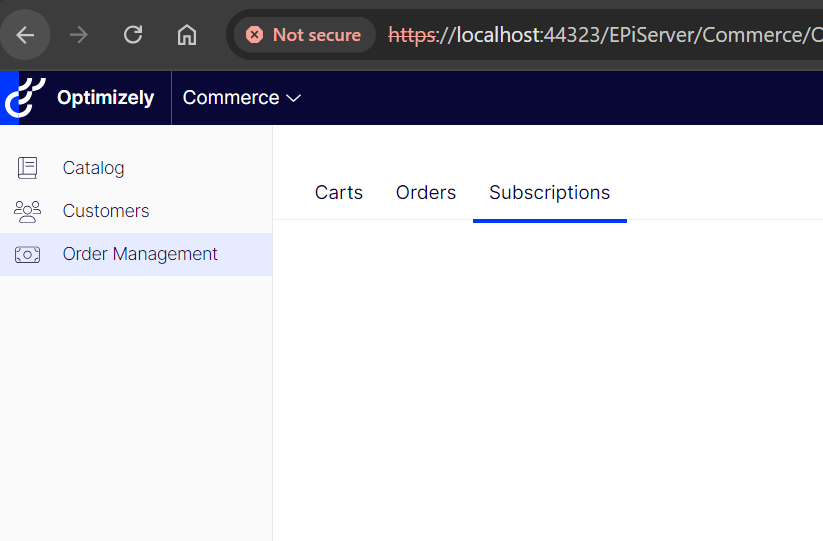Click the Optimizely logo icon

click(x=25, y=97)
